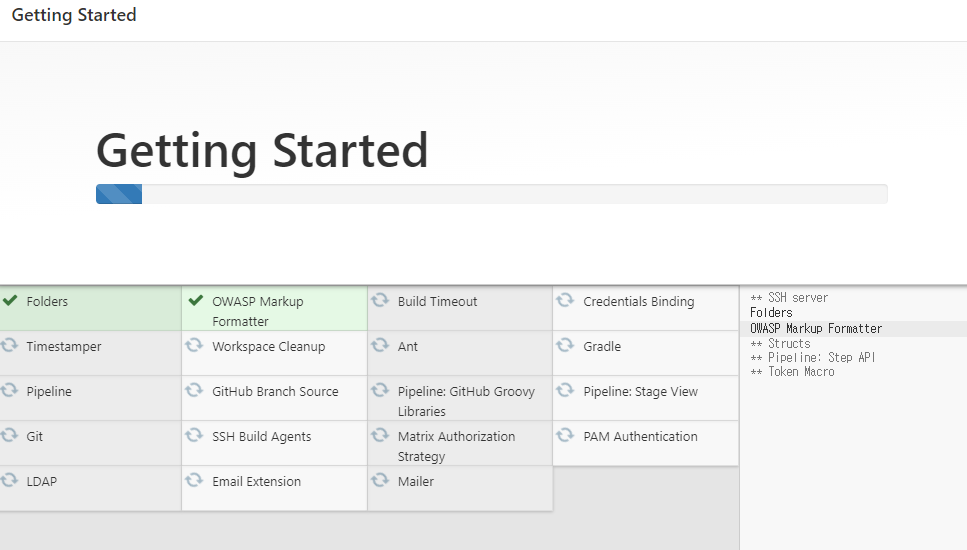Click the '** SSH server' log line
967x550 pixels.
(789, 298)
